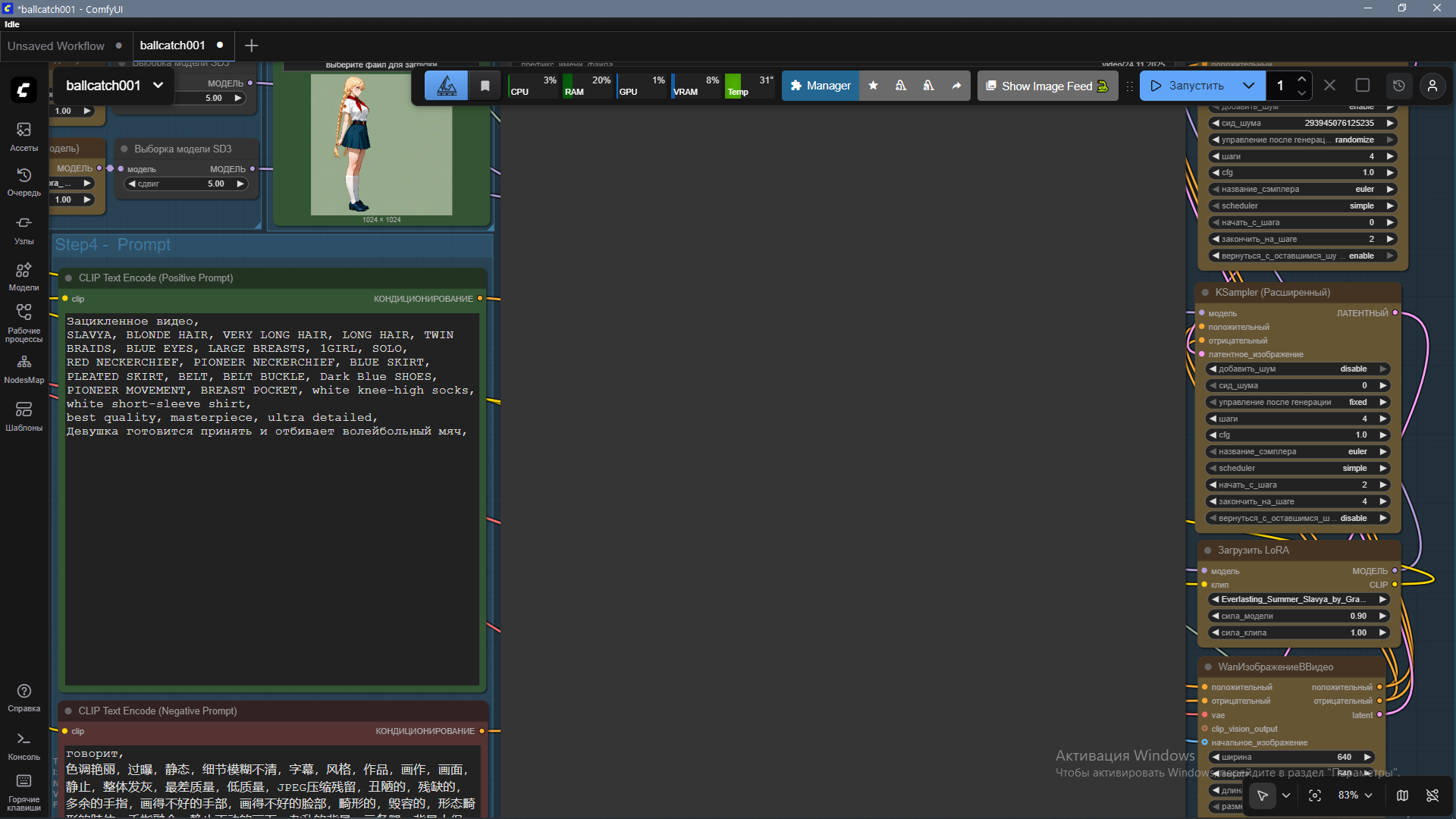Toggle вернуться_с_оставшимся_шумом enable value
This screenshot has width=1456, height=819.
coord(1360,256)
